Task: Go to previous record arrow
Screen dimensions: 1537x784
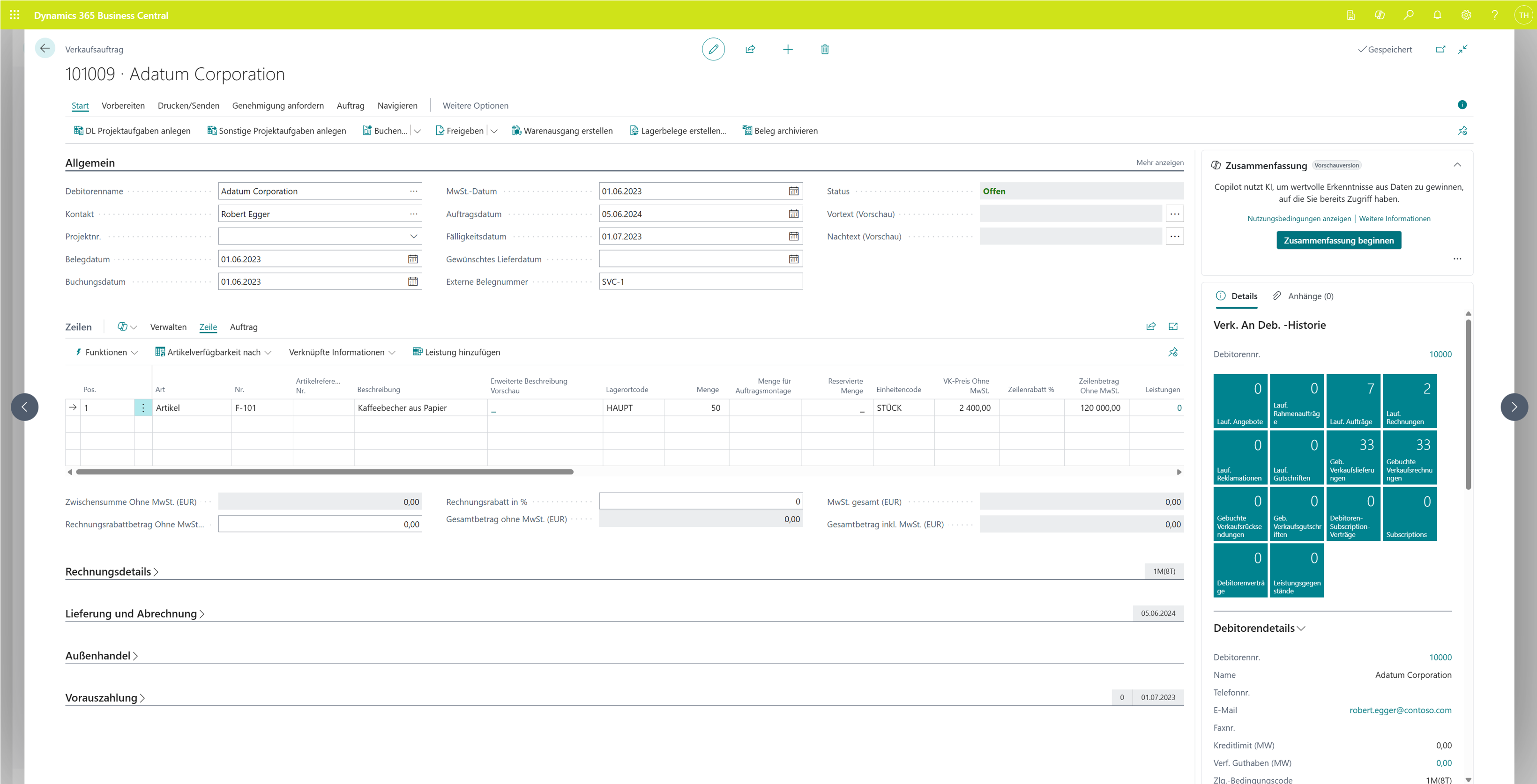Action: 24,407
